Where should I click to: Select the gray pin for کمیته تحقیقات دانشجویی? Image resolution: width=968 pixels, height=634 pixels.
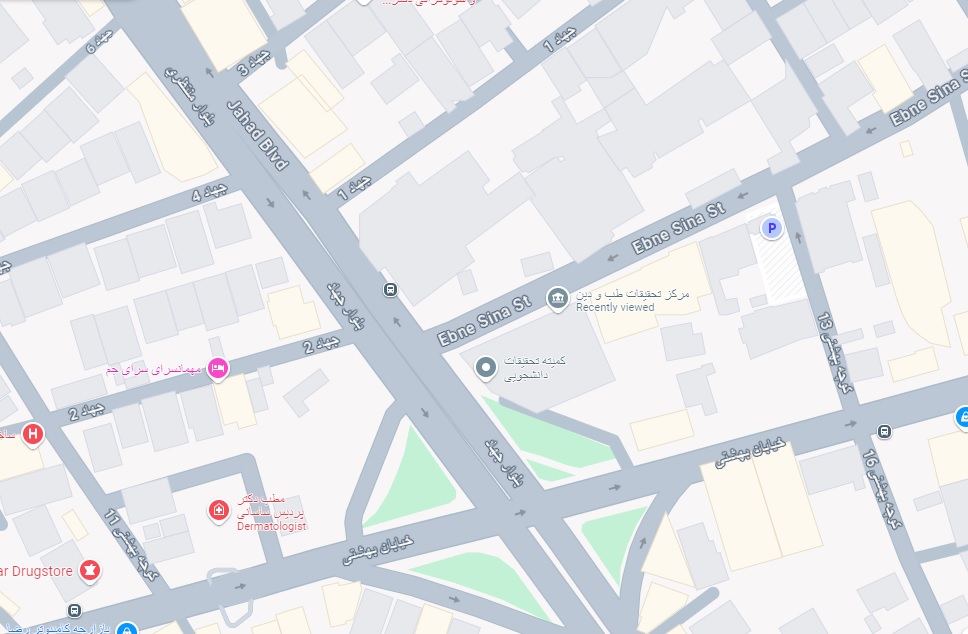486,369
